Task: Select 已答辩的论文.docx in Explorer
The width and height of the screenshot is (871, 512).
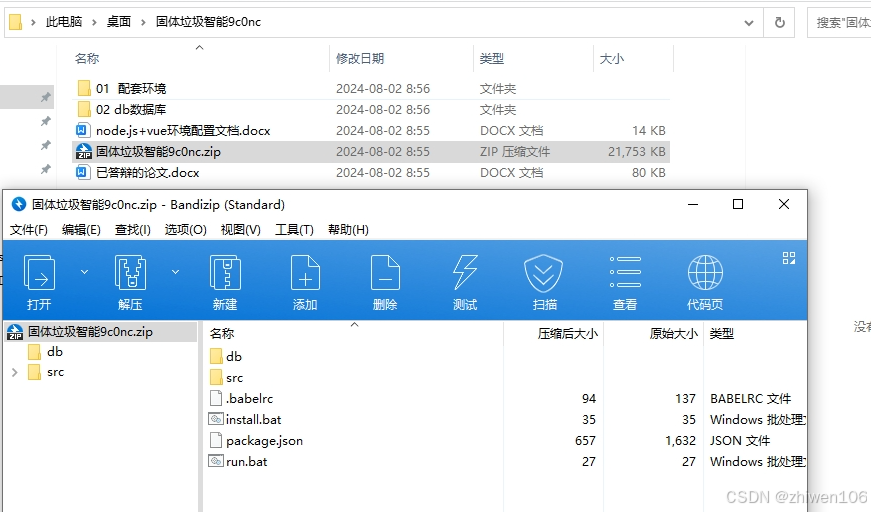Action: [147, 173]
